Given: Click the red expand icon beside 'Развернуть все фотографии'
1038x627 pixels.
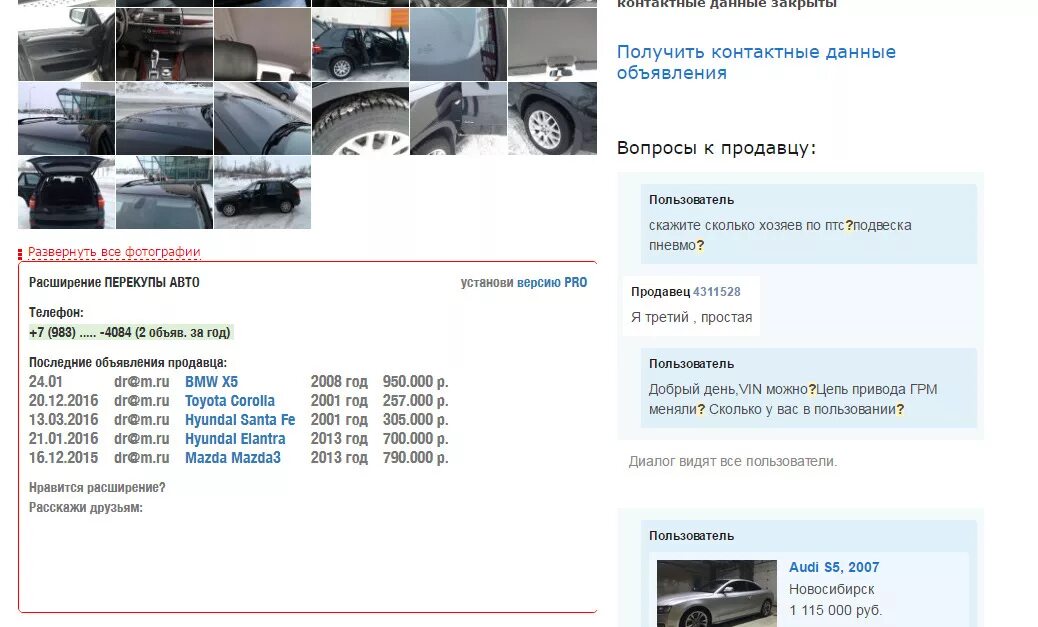Looking at the screenshot, I should tap(20, 254).
